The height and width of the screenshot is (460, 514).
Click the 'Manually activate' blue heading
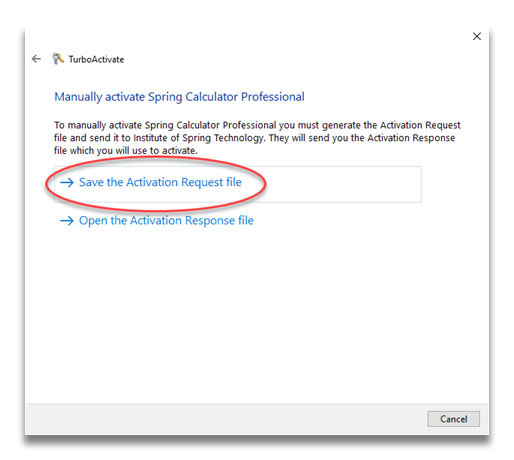(x=99, y=97)
